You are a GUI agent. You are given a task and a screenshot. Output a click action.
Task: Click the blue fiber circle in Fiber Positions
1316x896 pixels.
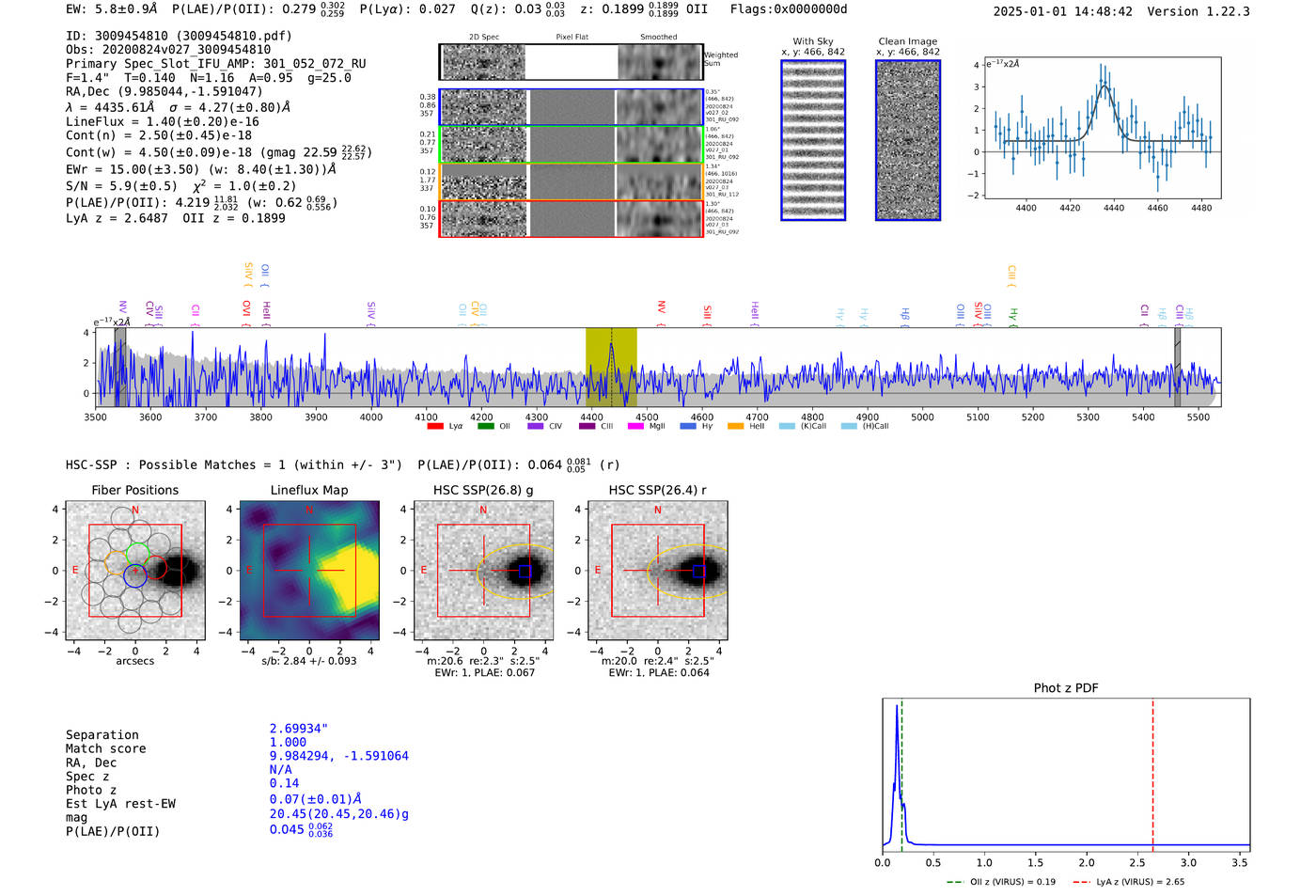point(135,576)
